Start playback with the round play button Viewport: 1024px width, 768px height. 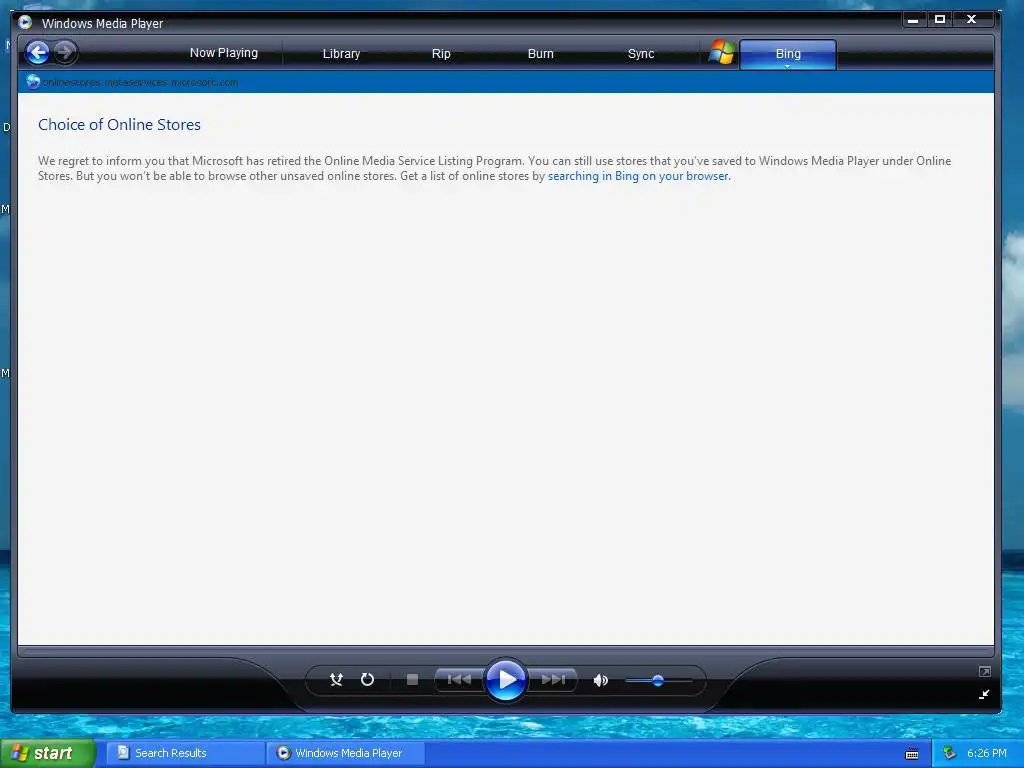(x=505, y=680)
